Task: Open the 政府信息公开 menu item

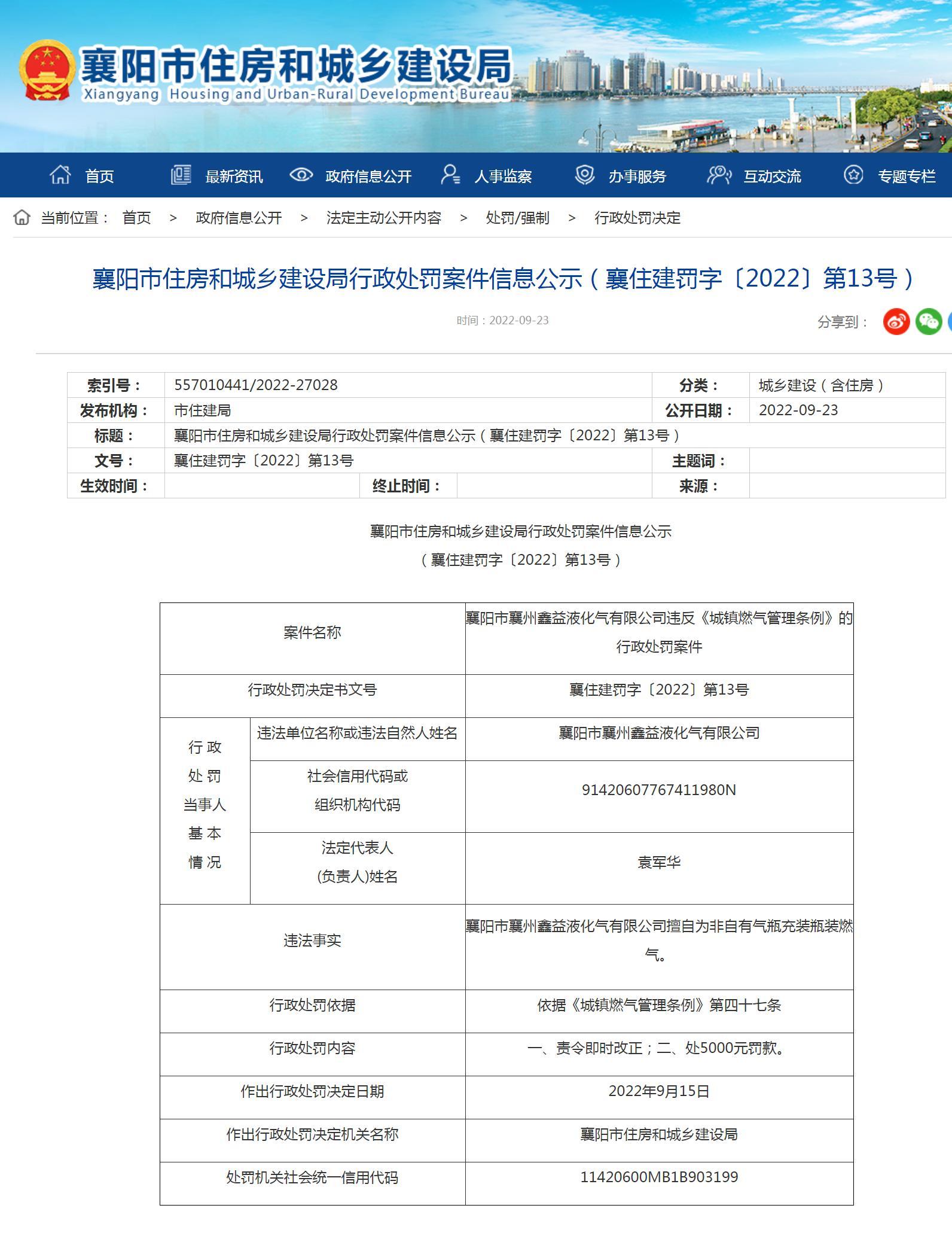Action: 368,176
